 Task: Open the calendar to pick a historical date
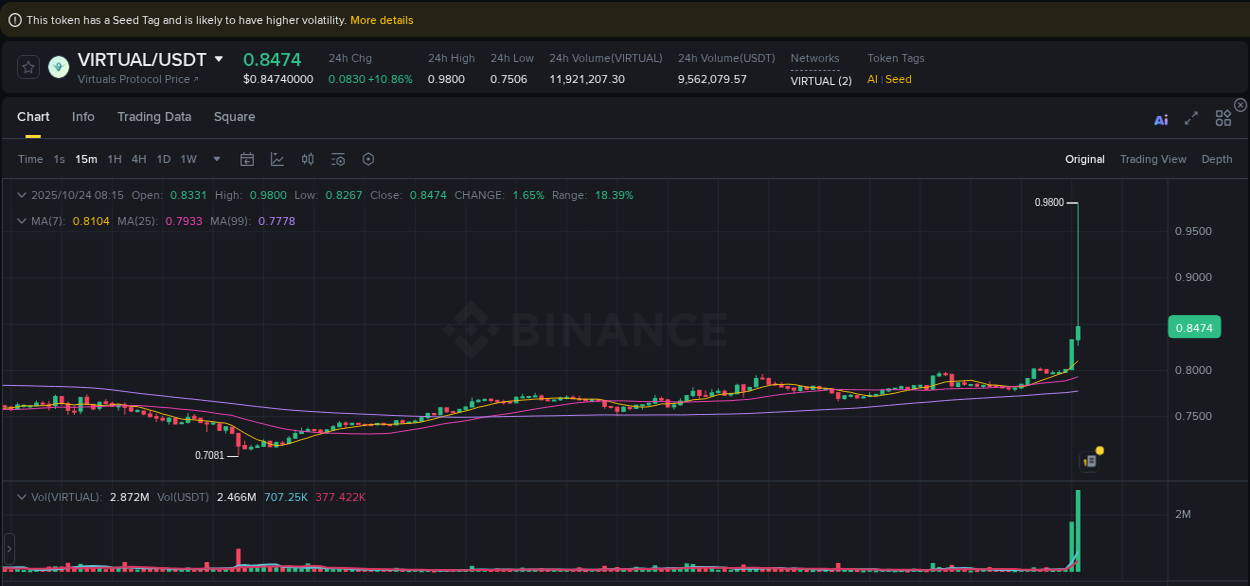pyautogui.click(x=247, y=159)
